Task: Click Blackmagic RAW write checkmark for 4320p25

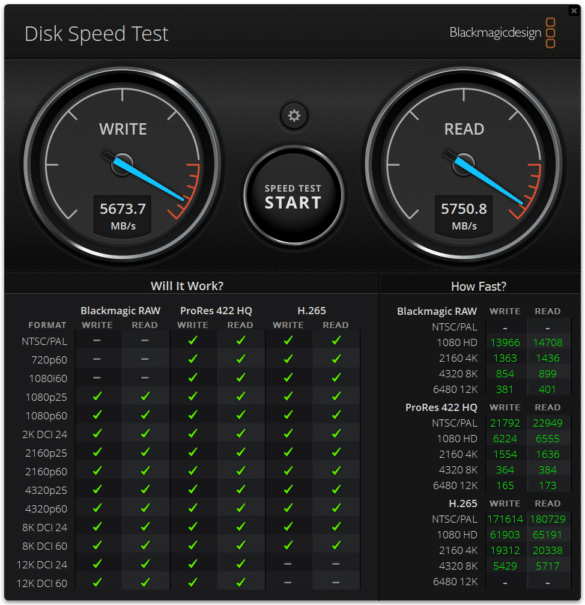Action: pos(97,489)
